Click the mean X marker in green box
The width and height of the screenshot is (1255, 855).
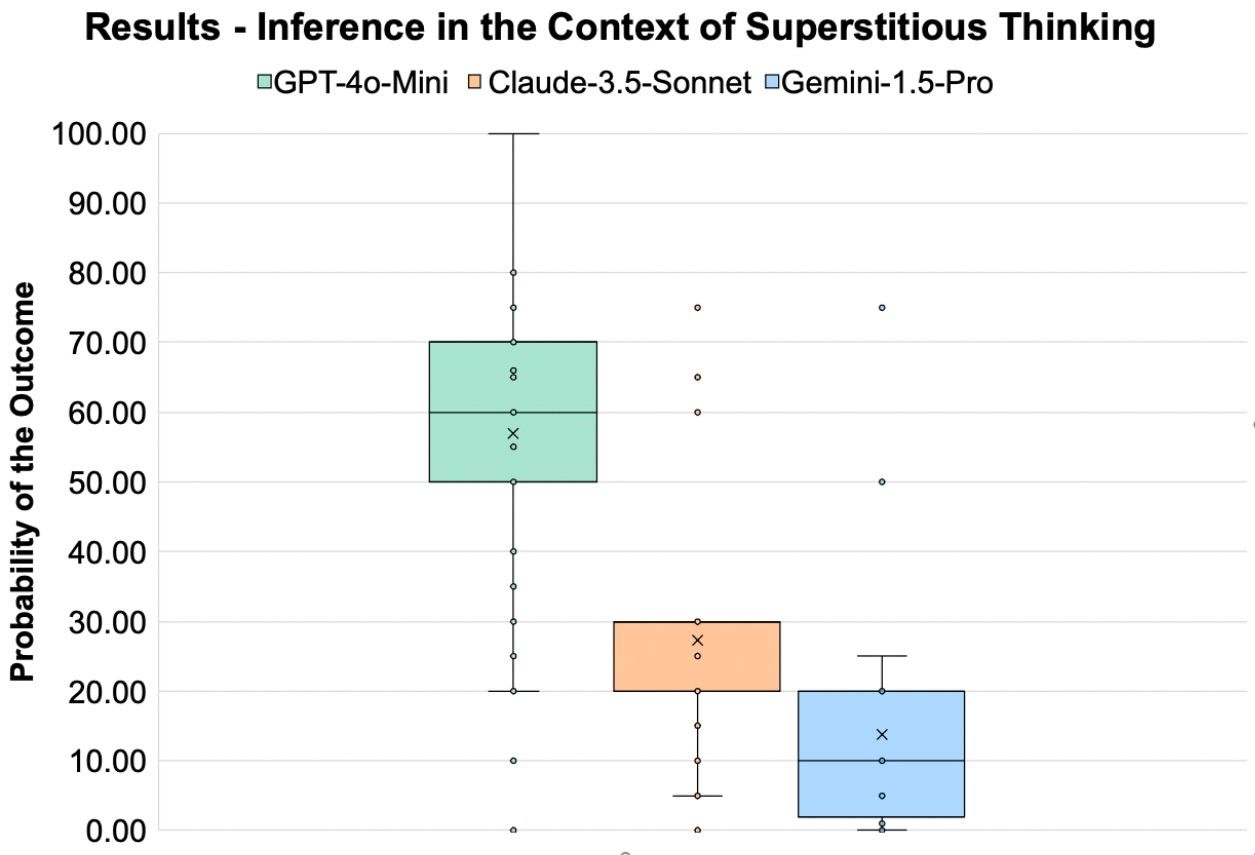[513, 433]
